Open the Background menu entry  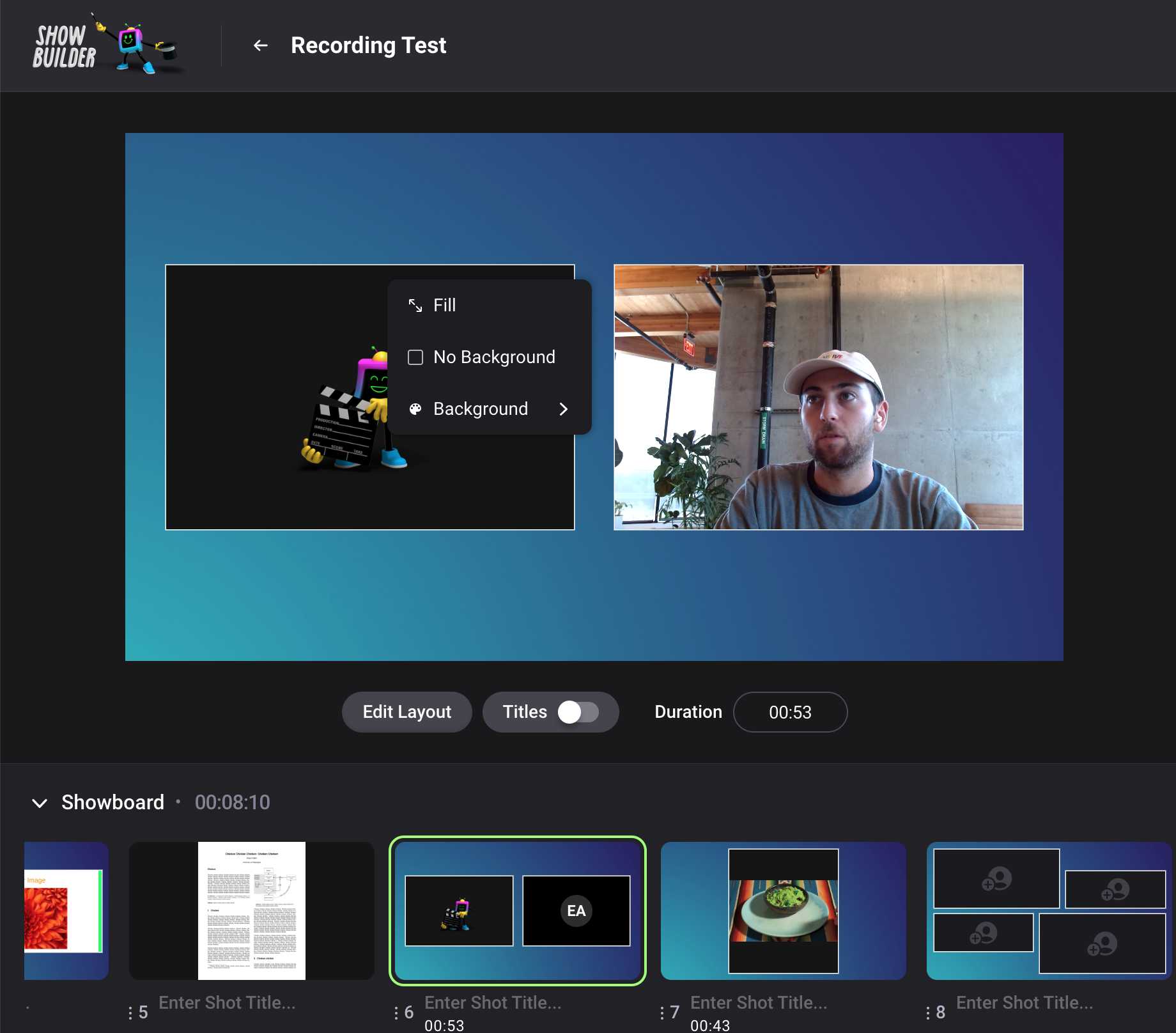490,409
